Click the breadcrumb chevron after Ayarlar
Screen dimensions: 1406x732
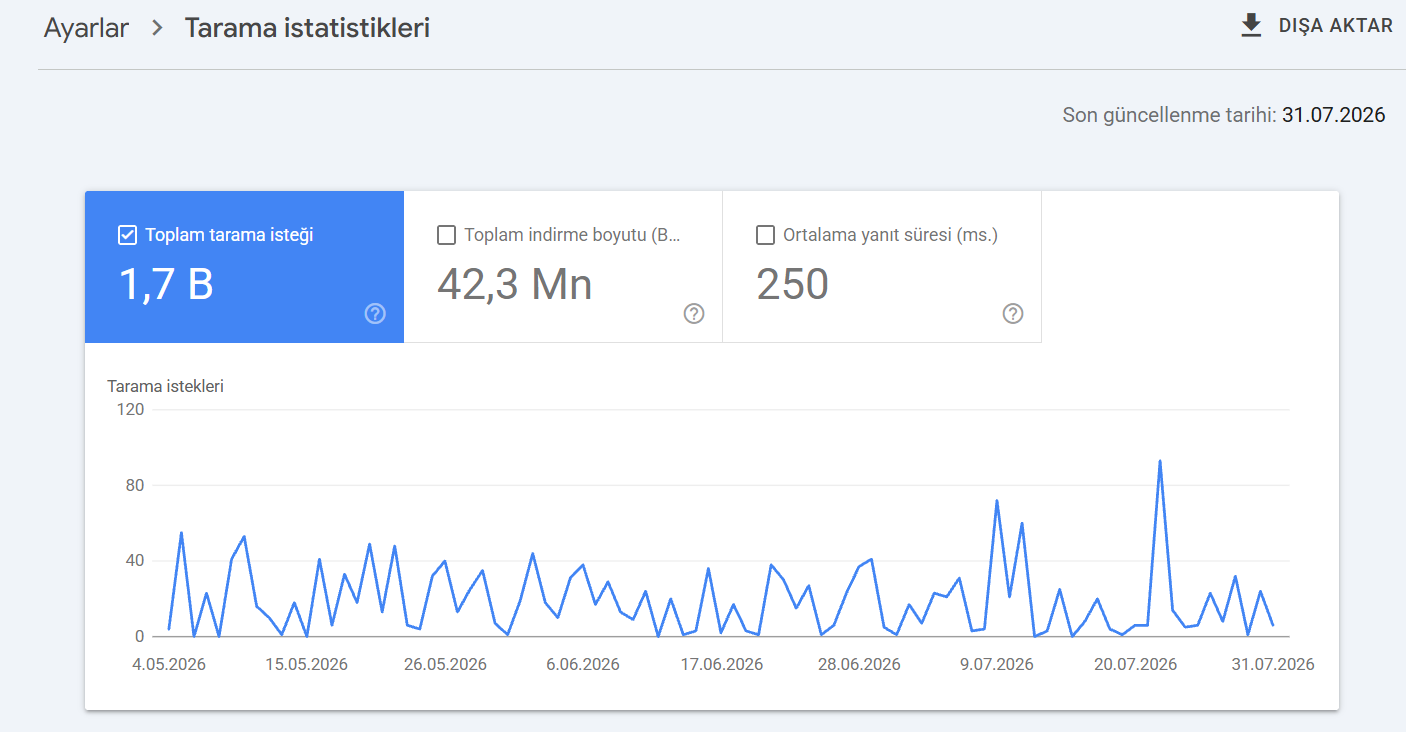pos(157,28)
